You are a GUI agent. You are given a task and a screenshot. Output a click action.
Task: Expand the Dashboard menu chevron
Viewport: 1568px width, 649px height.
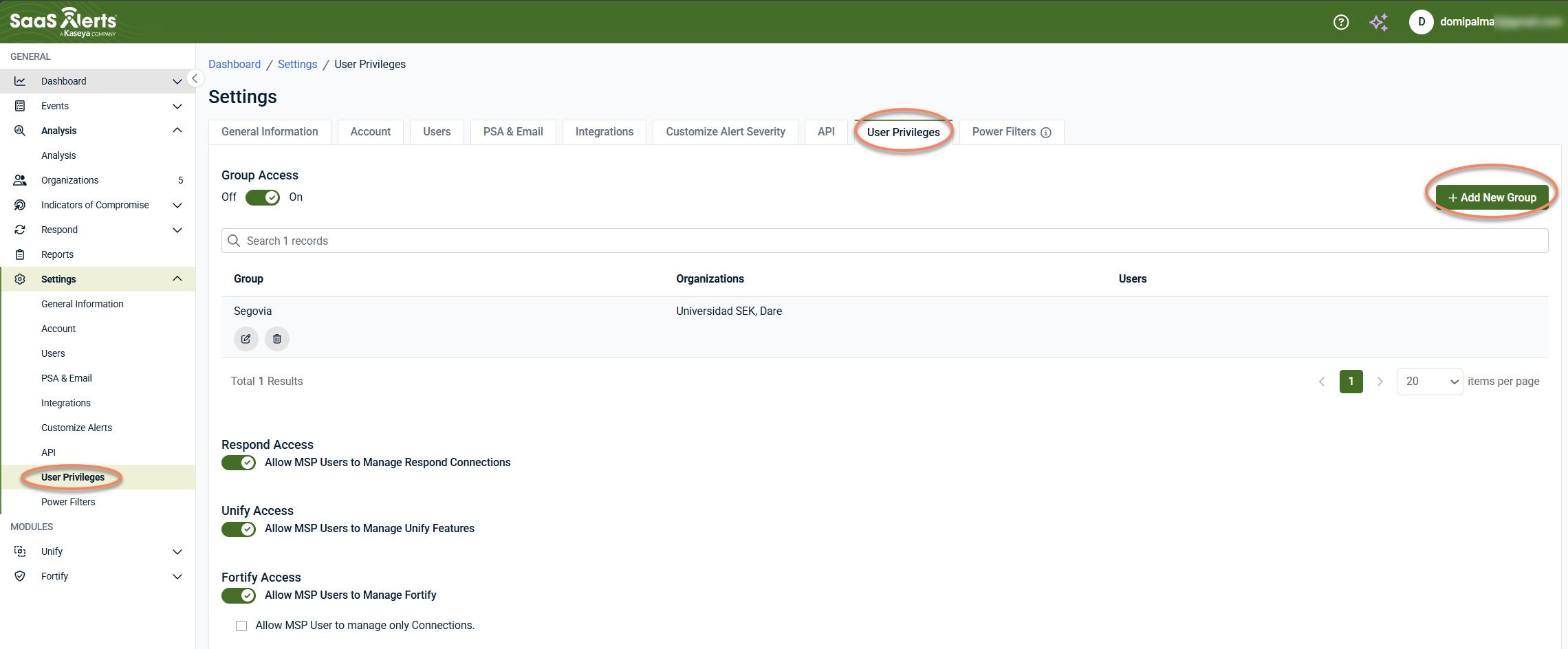coord(177,81)
